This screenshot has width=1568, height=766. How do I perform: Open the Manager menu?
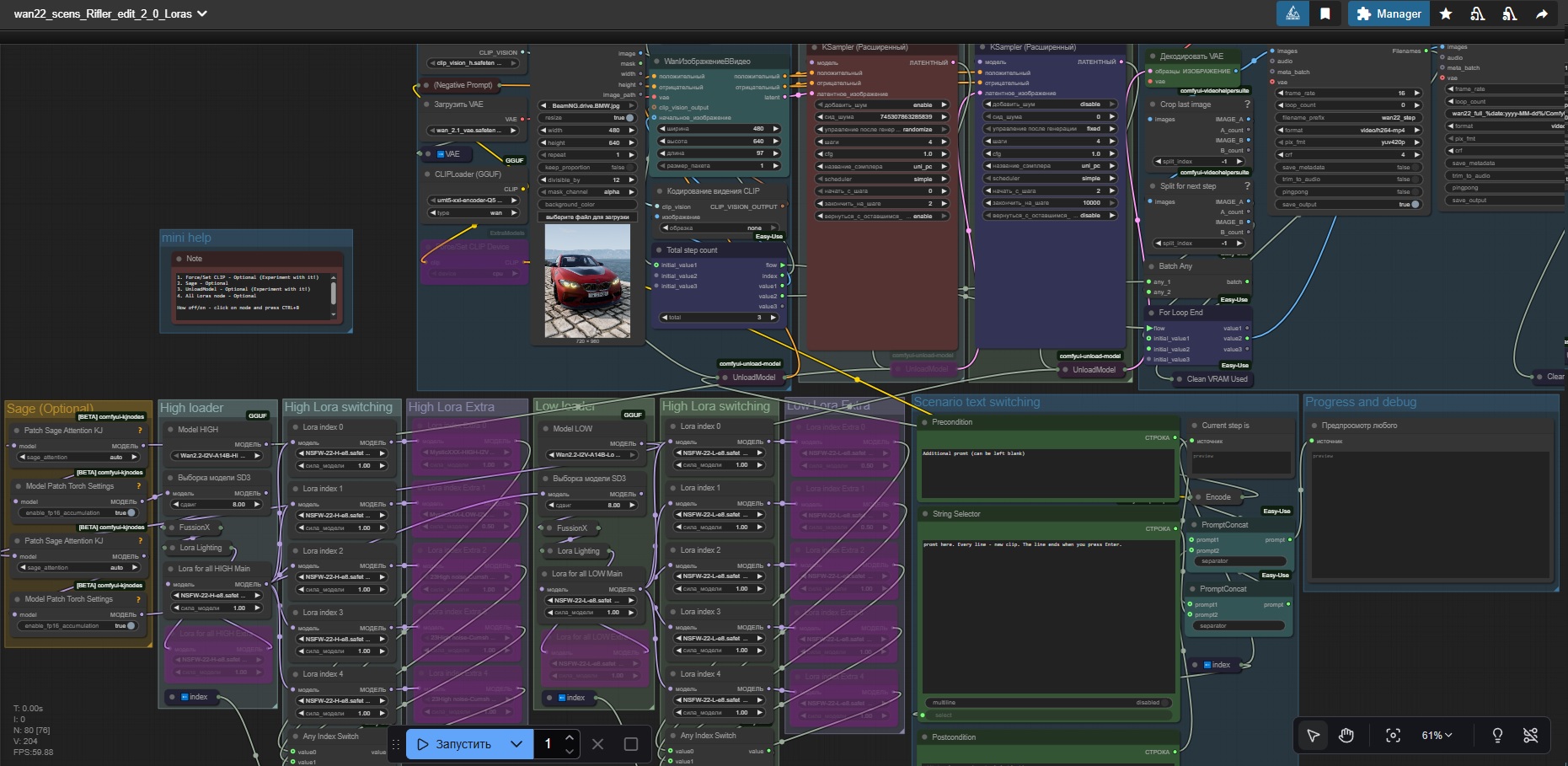1389,13
